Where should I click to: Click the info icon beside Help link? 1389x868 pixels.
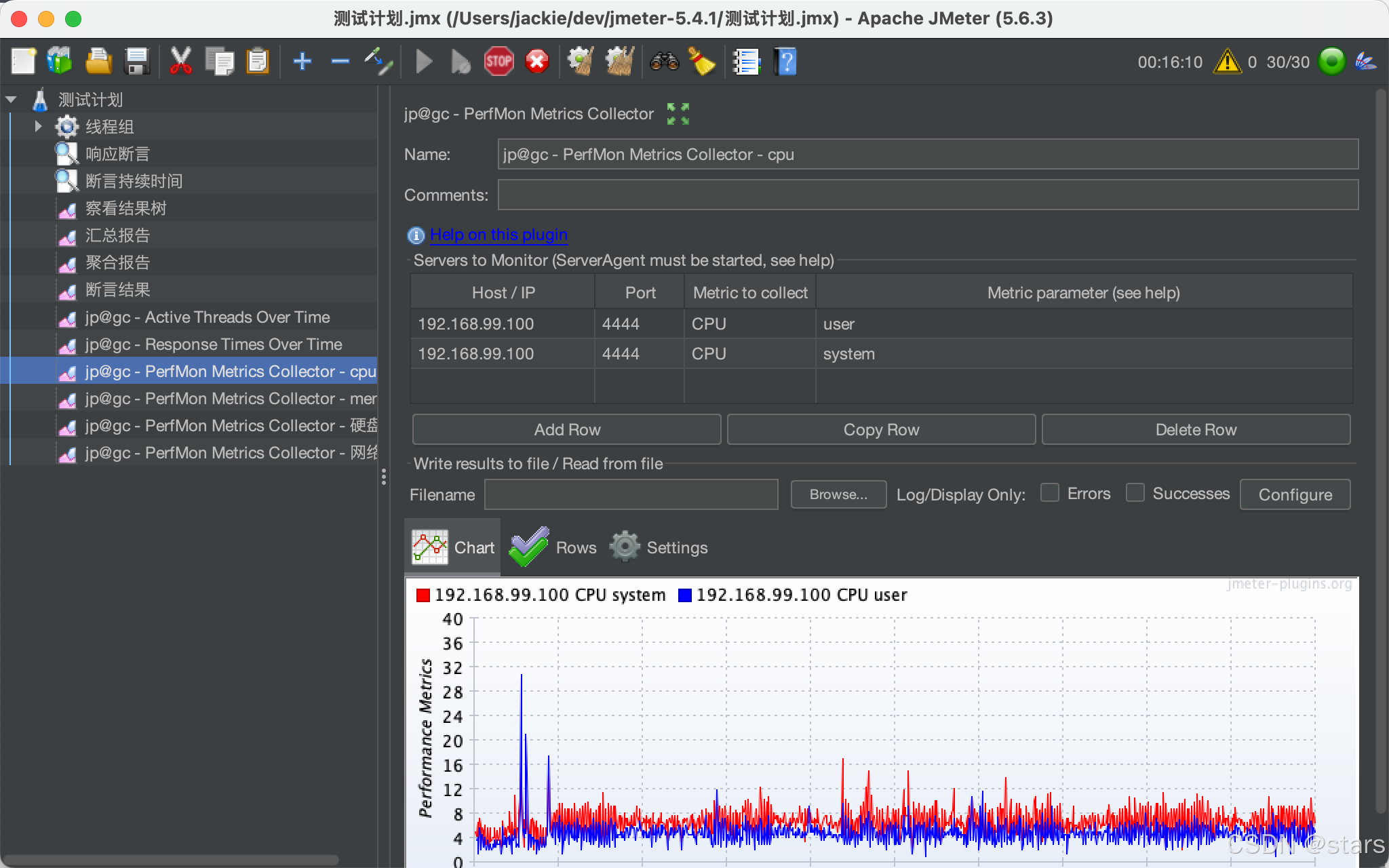[x=416, y=235]
